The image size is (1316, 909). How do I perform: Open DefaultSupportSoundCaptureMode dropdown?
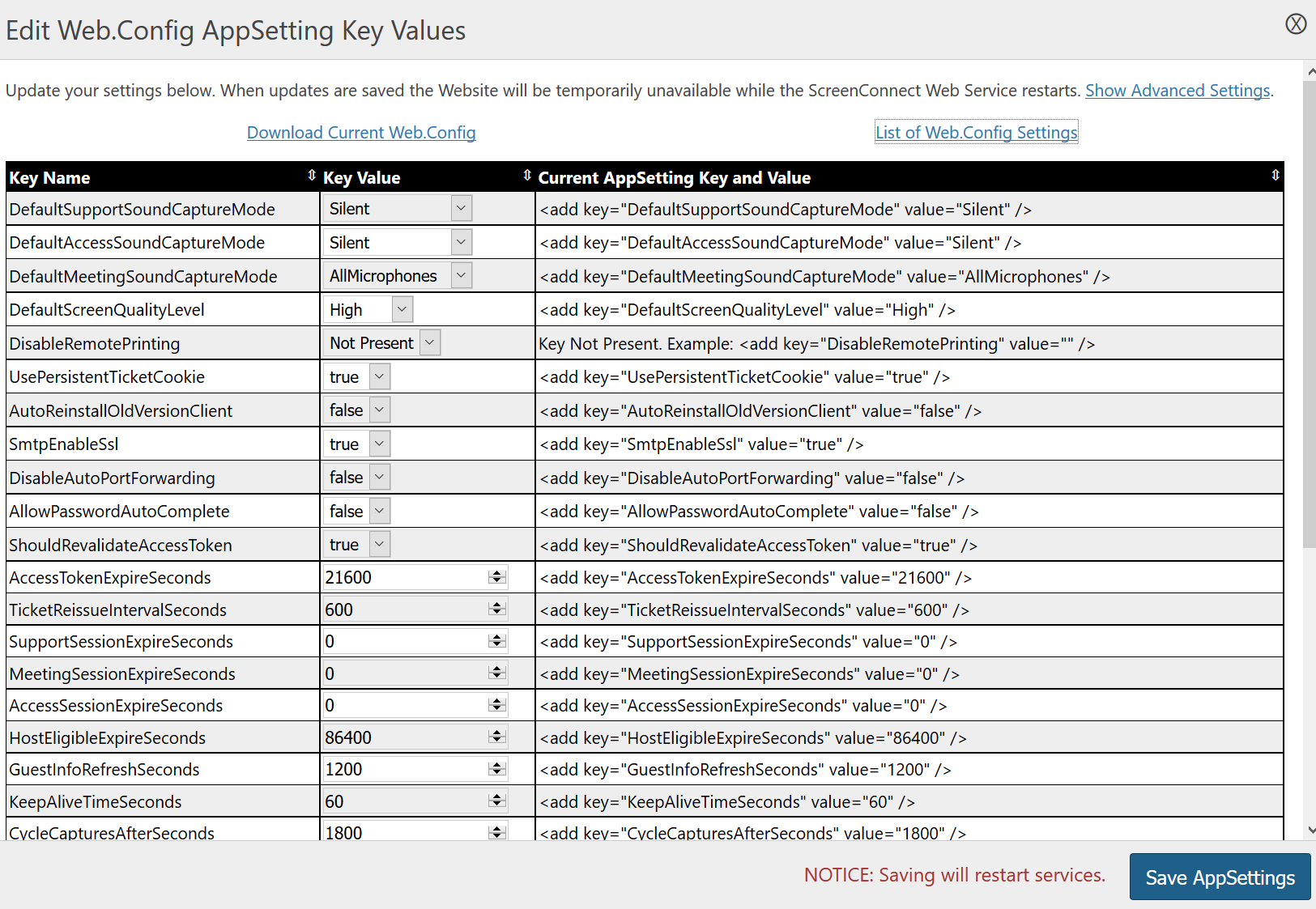click(x=398, y=209)
